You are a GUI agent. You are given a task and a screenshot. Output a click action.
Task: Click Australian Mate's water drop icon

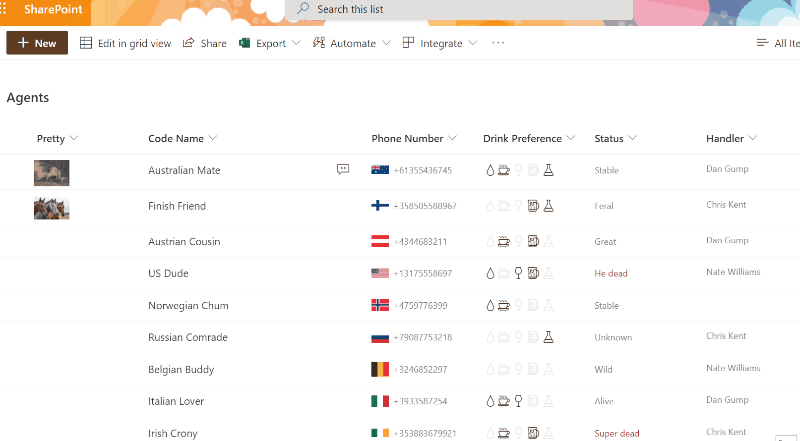(x=490, y=170)
